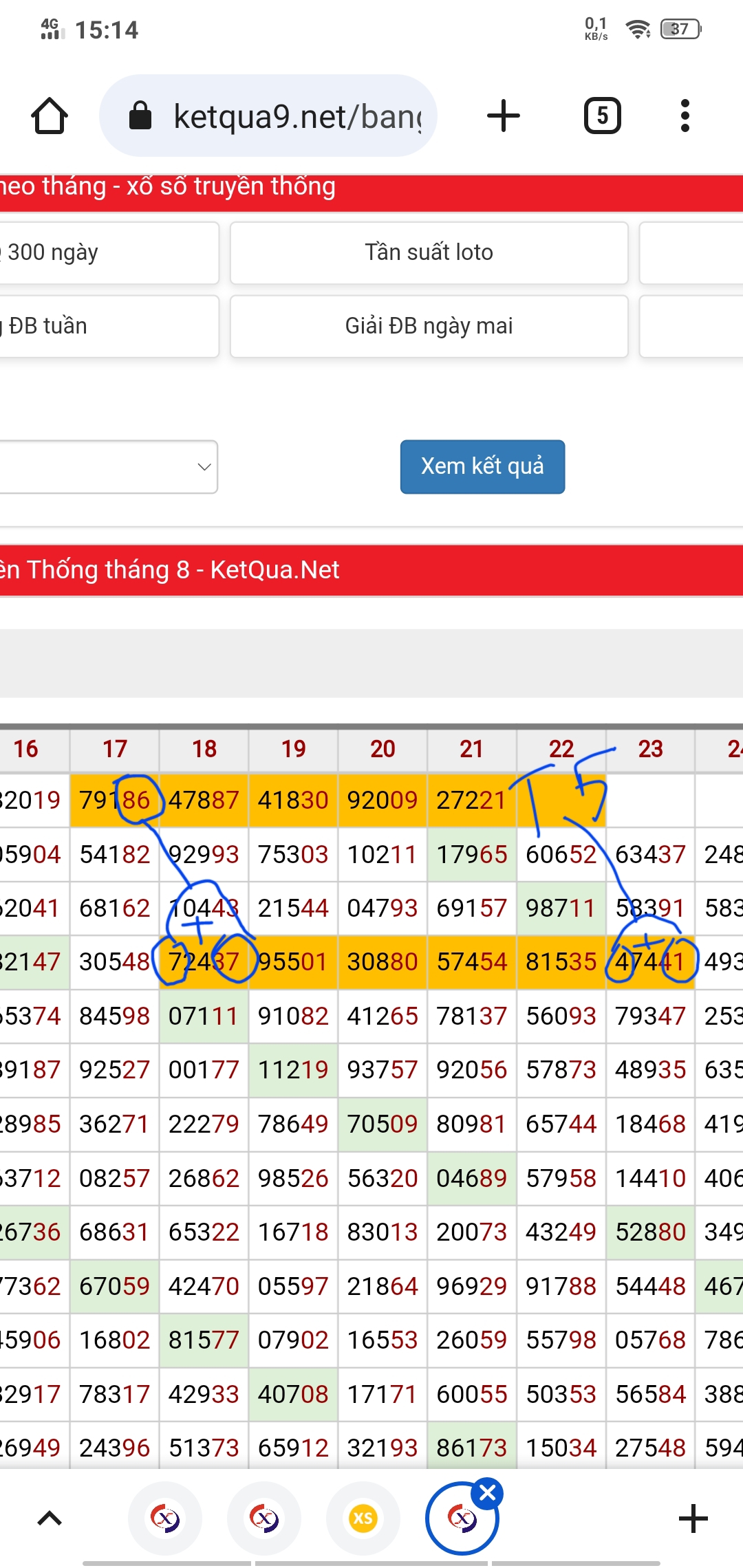
Task: Click cell 63437
Action: pos(650,855)
